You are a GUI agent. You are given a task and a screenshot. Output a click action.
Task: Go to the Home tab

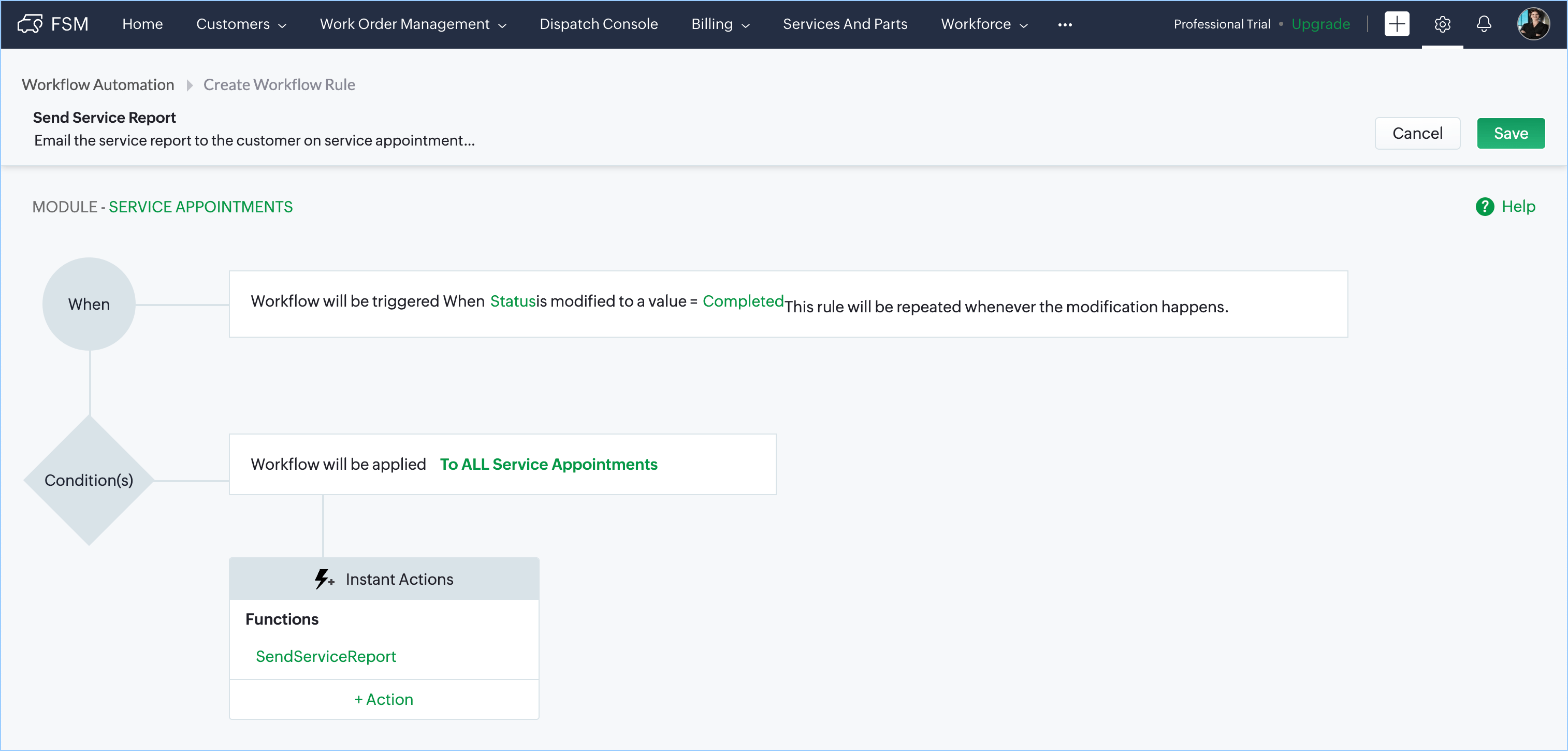(x=142, y=24)
